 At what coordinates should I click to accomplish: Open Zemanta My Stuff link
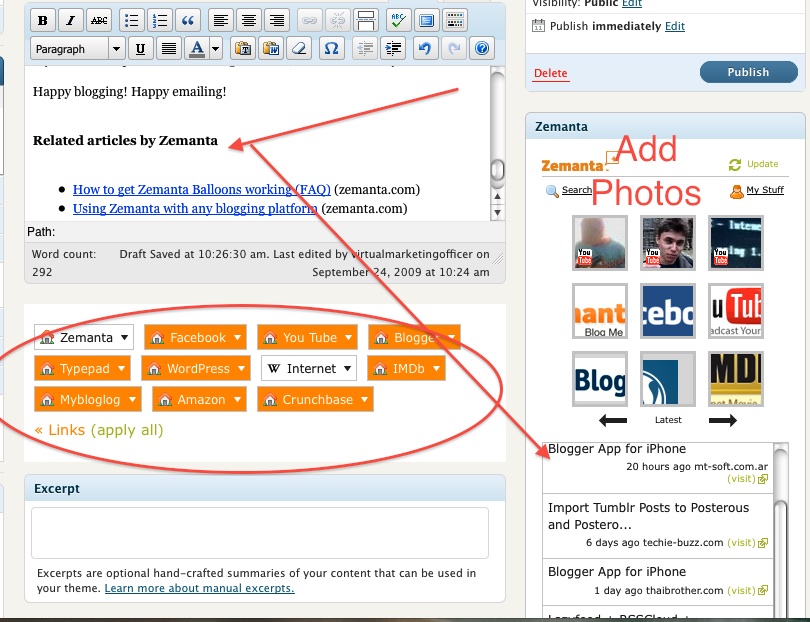[x=757, y=190]
